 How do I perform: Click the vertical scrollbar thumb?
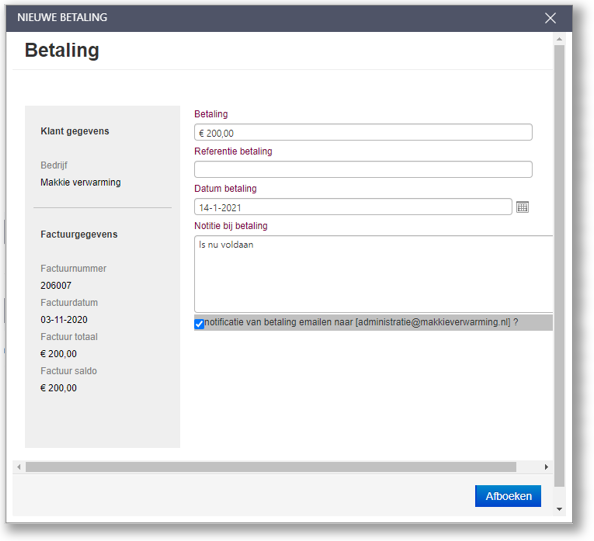(559, 266)
